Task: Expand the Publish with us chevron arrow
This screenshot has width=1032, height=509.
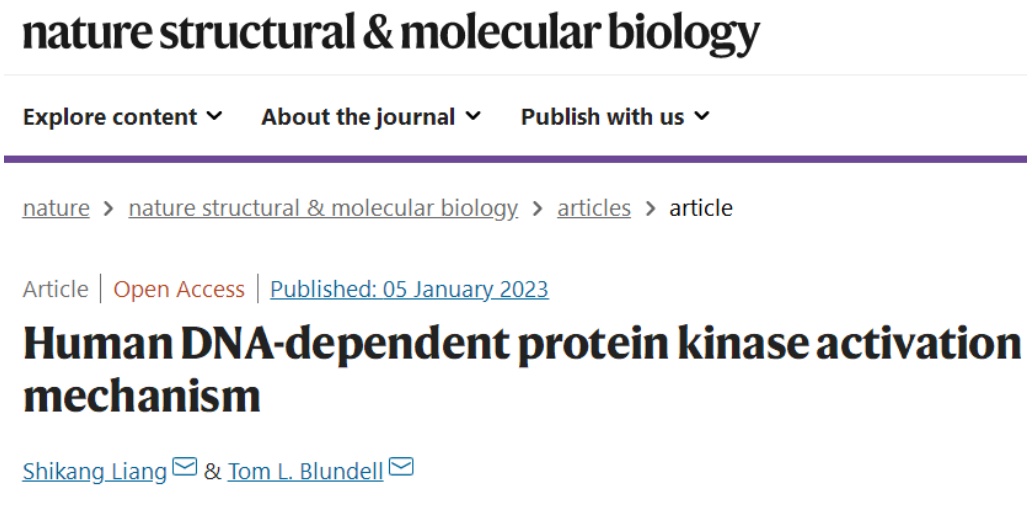Action: (x=701, y=116)
